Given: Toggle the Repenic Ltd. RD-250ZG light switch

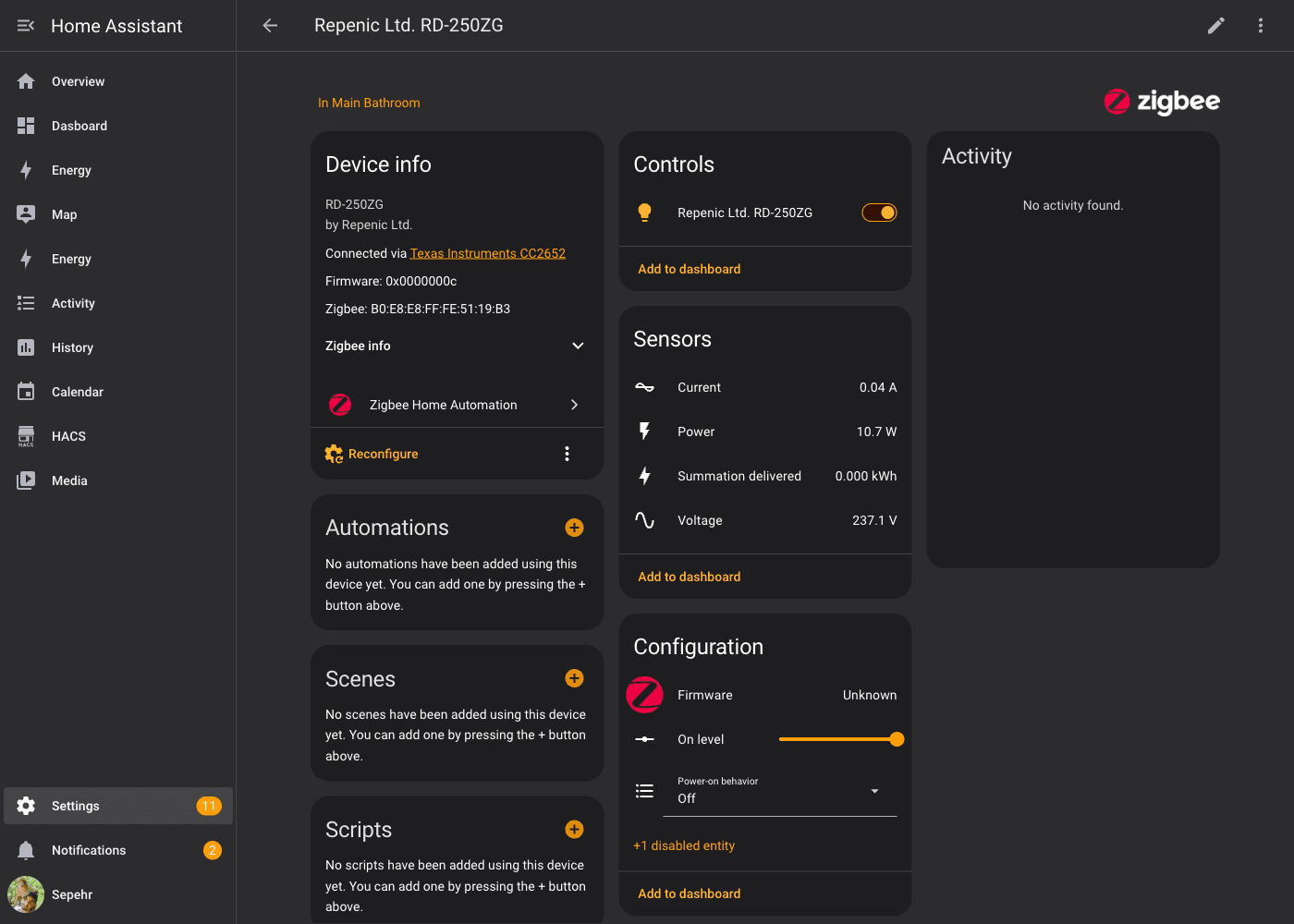Looking at the screenshot, I should [879, 213].
